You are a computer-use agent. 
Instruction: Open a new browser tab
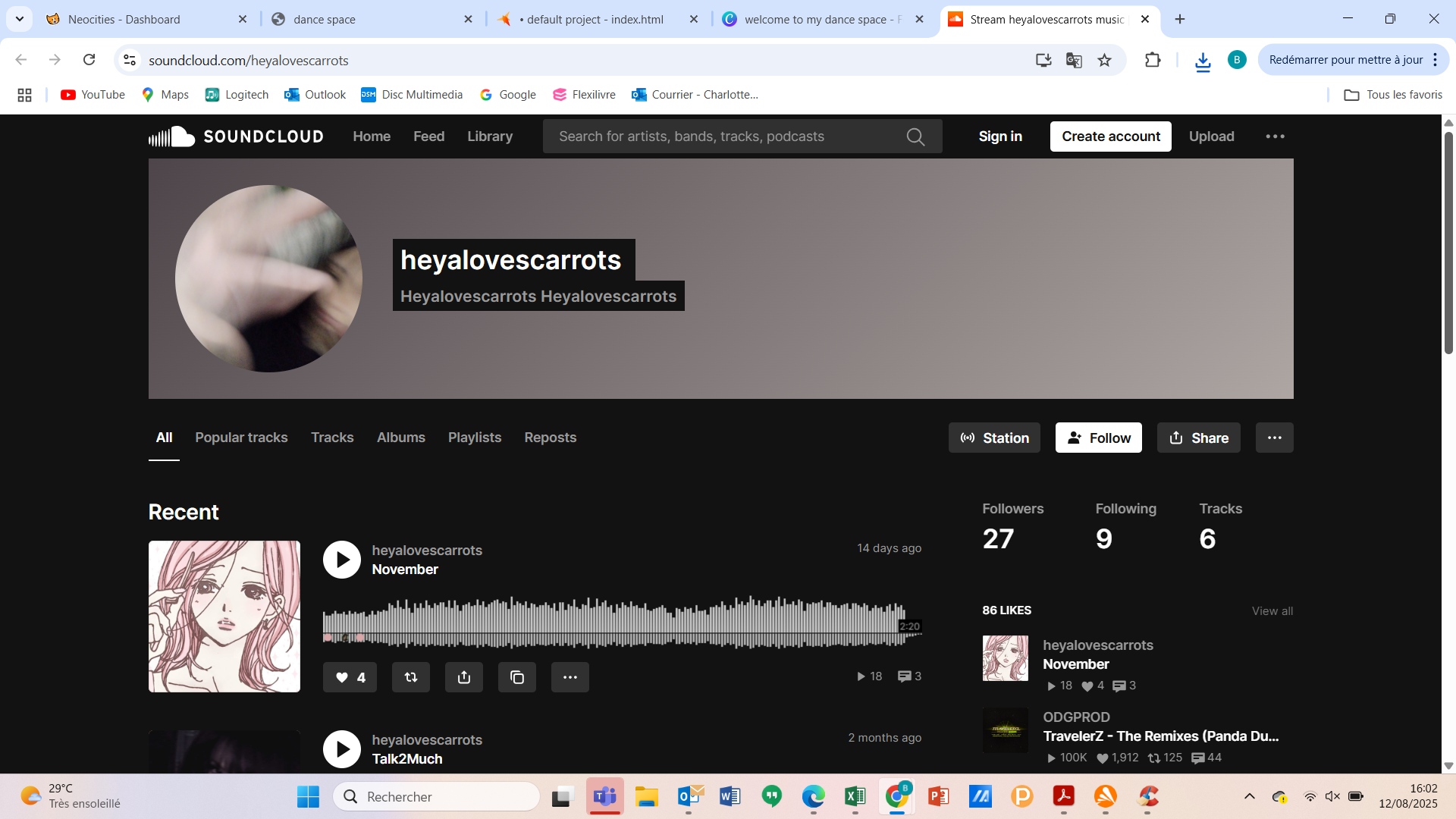pyautogui.click(x=1180, y=19)
